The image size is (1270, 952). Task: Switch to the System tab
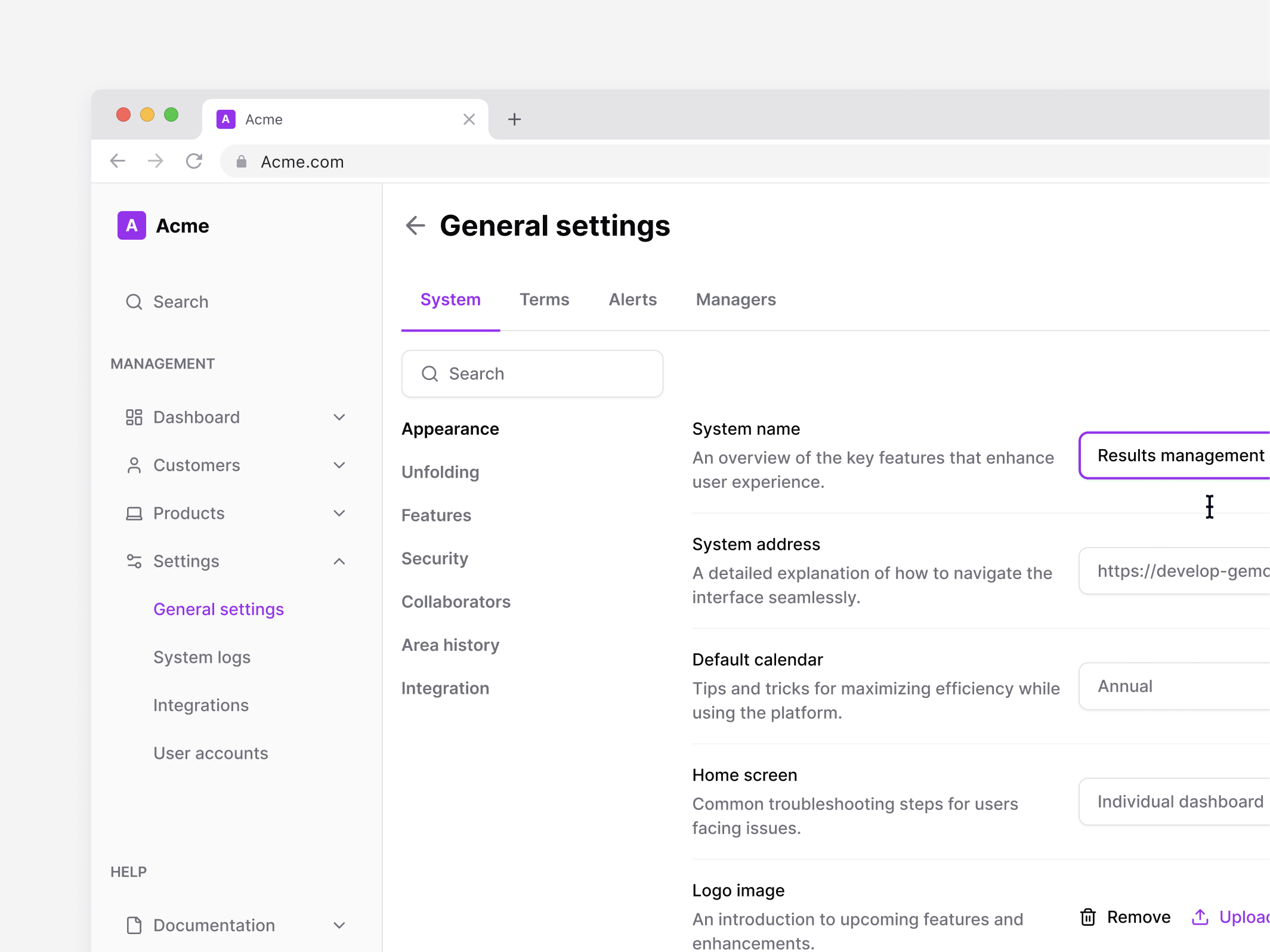pos(450,299)
